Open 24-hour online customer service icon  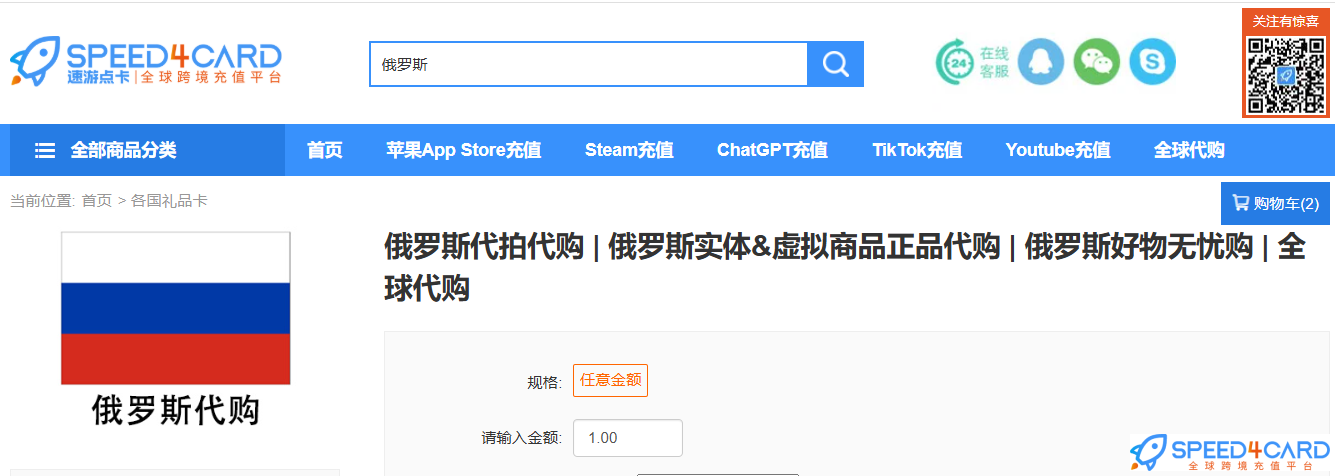pos(954,63)
